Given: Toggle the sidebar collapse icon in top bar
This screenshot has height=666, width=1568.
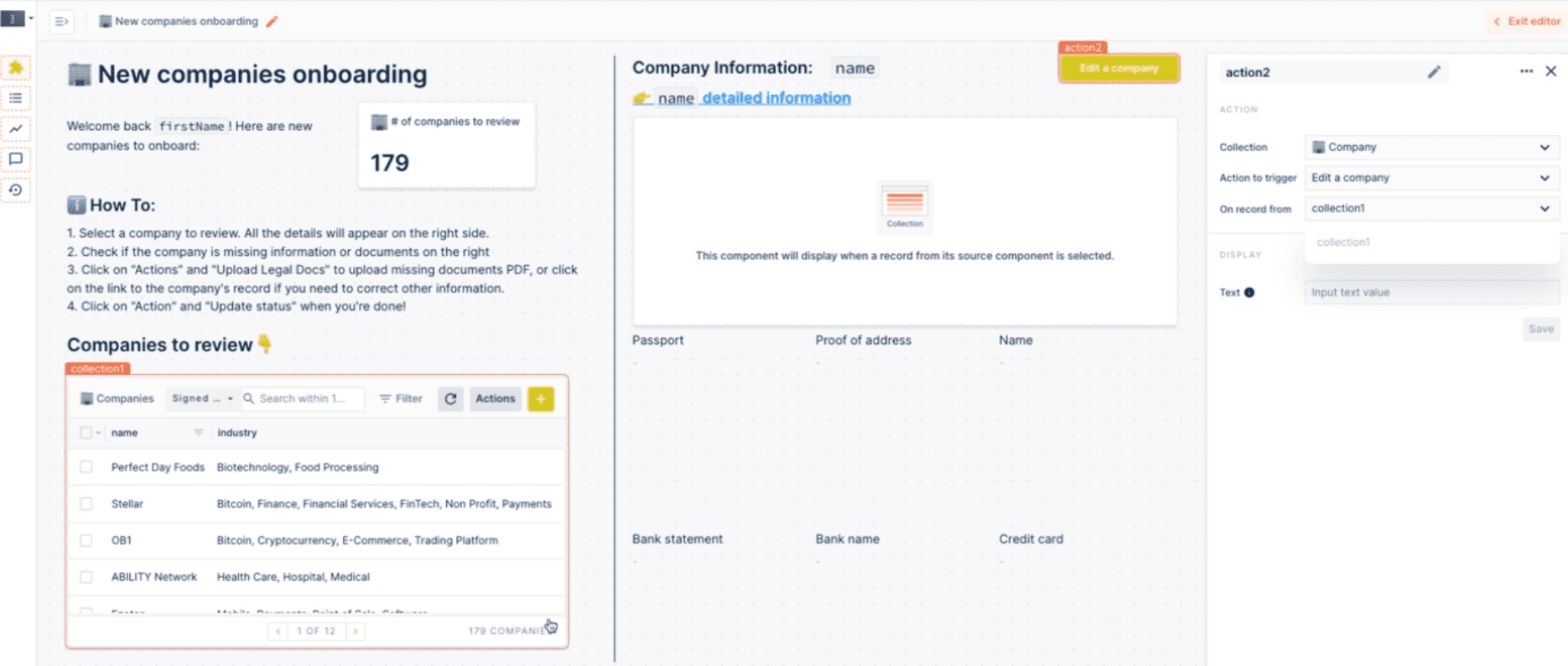Looking at the screenshot, I should tap(61, 22).
